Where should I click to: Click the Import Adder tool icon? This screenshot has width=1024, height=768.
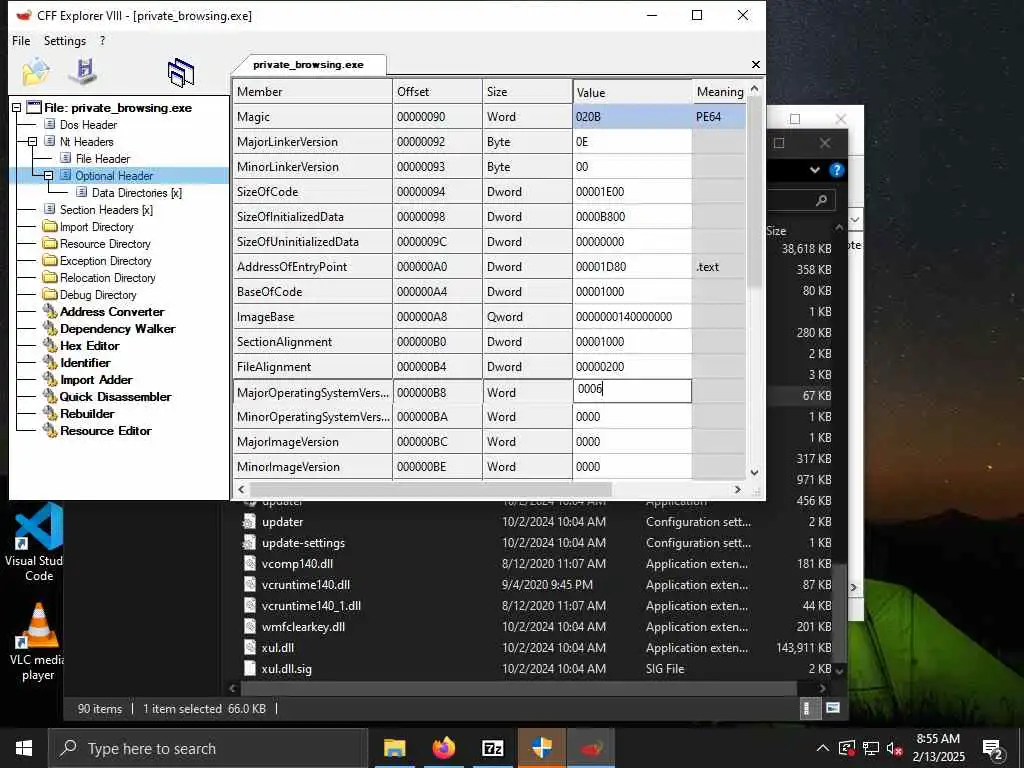50,379
